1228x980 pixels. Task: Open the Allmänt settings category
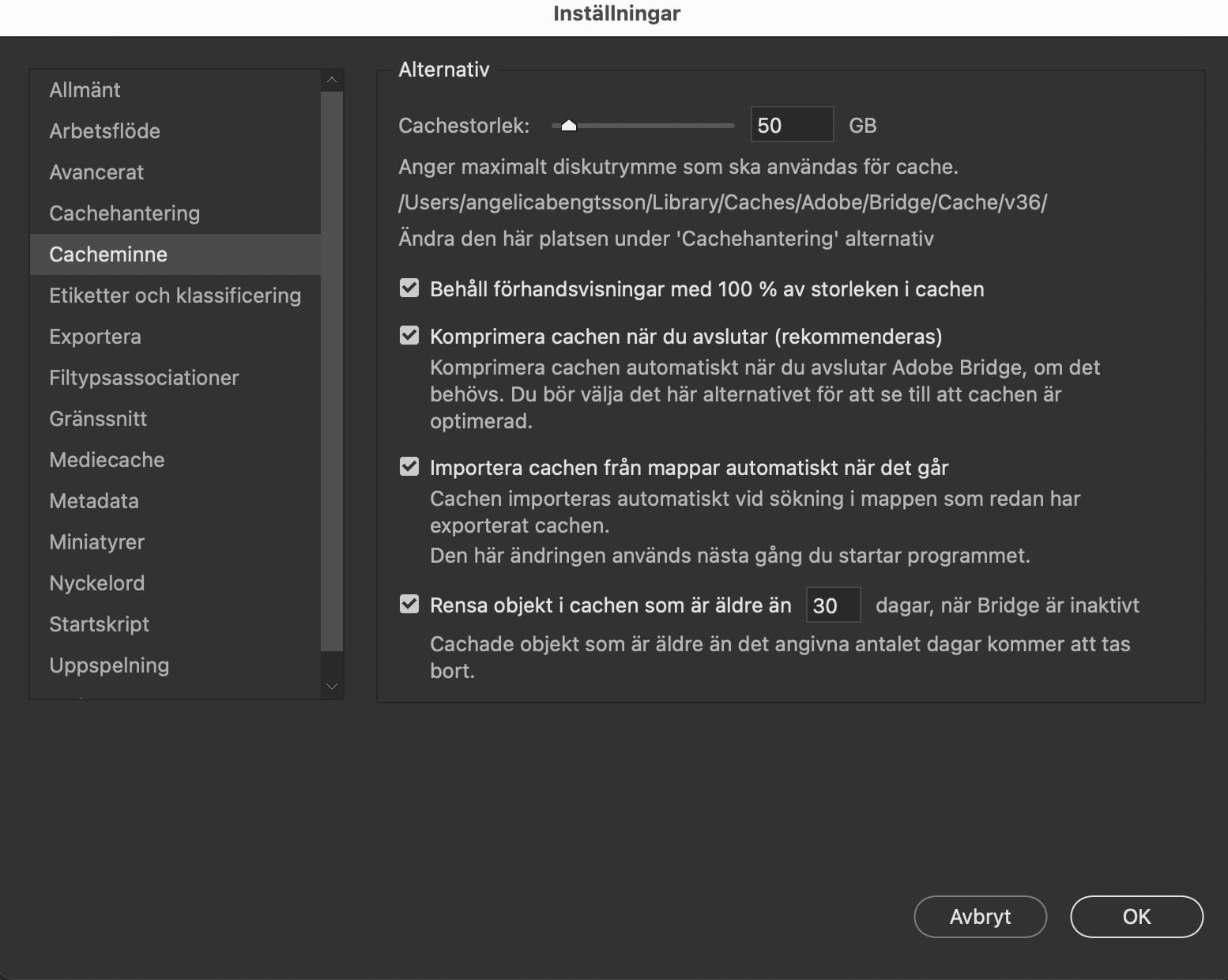85,90
